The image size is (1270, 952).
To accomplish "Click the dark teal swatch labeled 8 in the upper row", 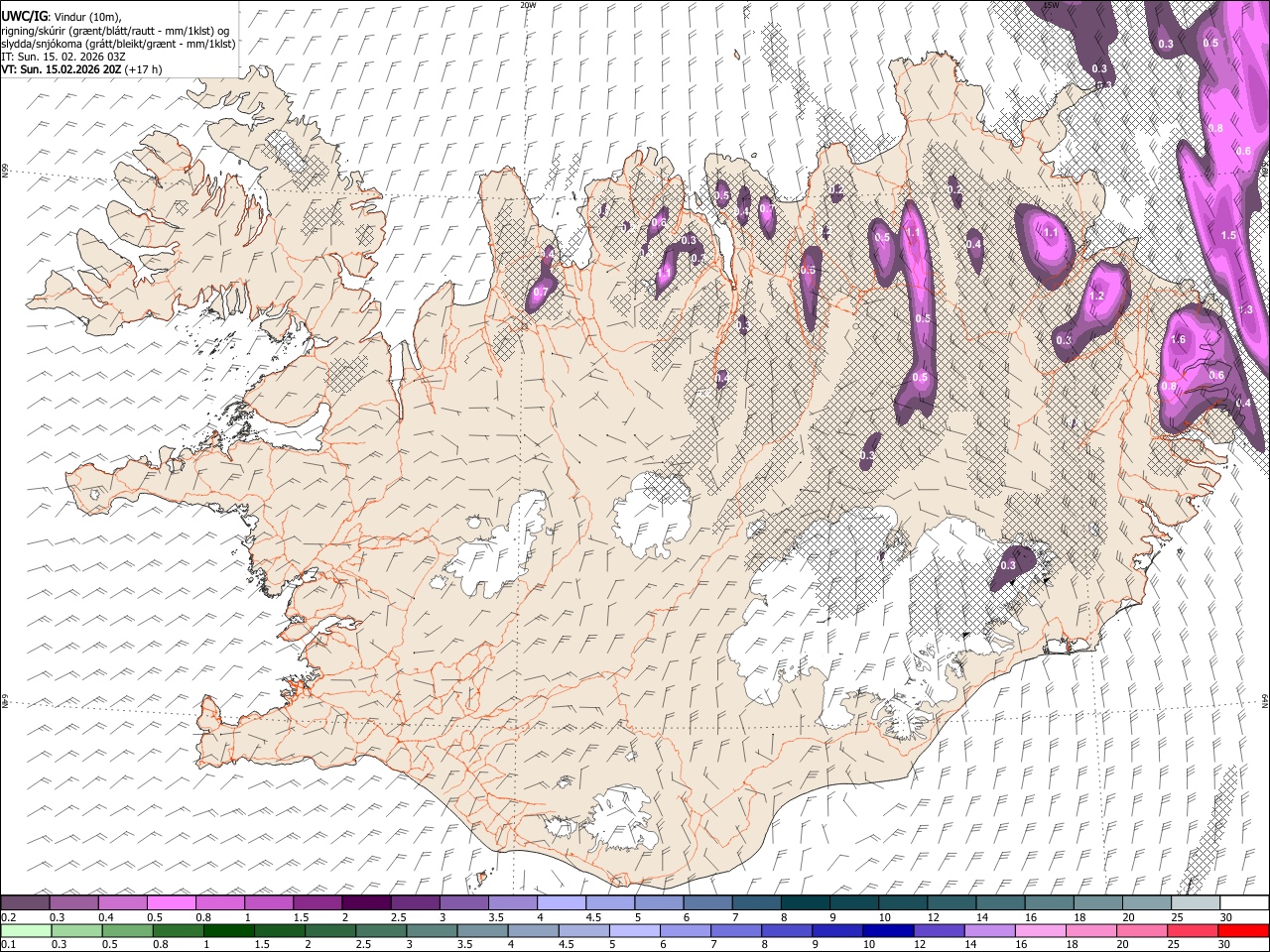I will click(806, 902).
